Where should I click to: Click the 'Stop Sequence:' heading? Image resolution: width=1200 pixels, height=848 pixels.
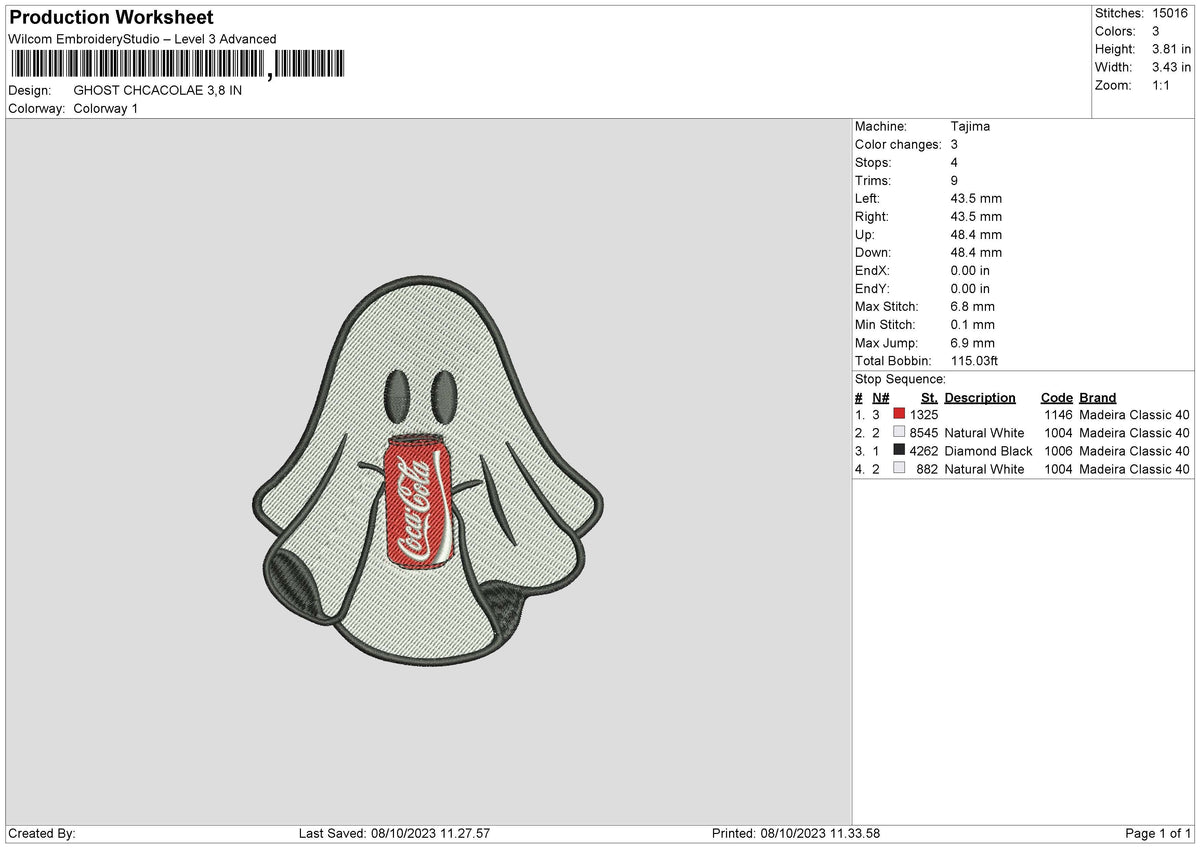pos(900,379)
